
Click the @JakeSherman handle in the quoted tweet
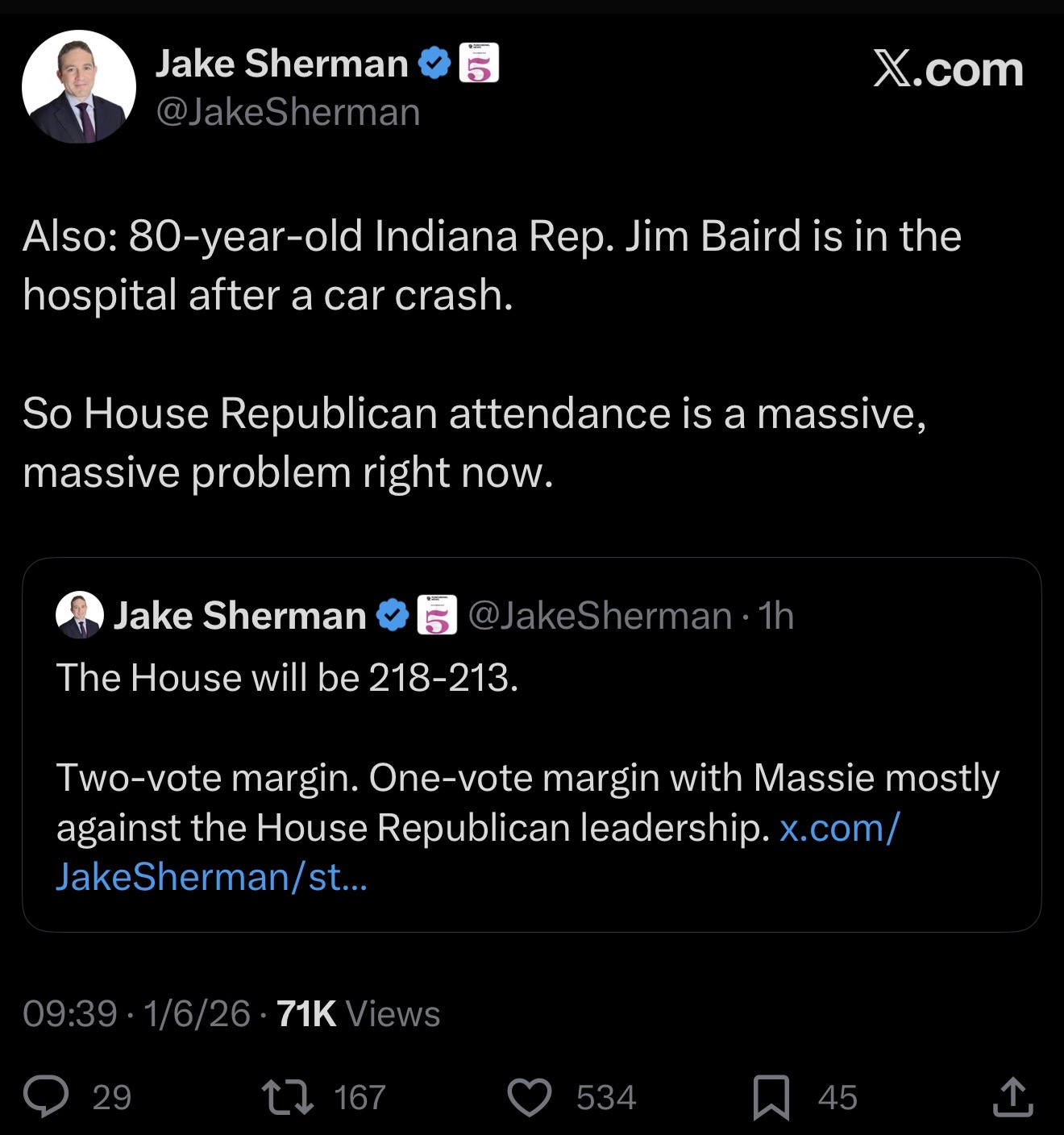[x=600, y=616]
